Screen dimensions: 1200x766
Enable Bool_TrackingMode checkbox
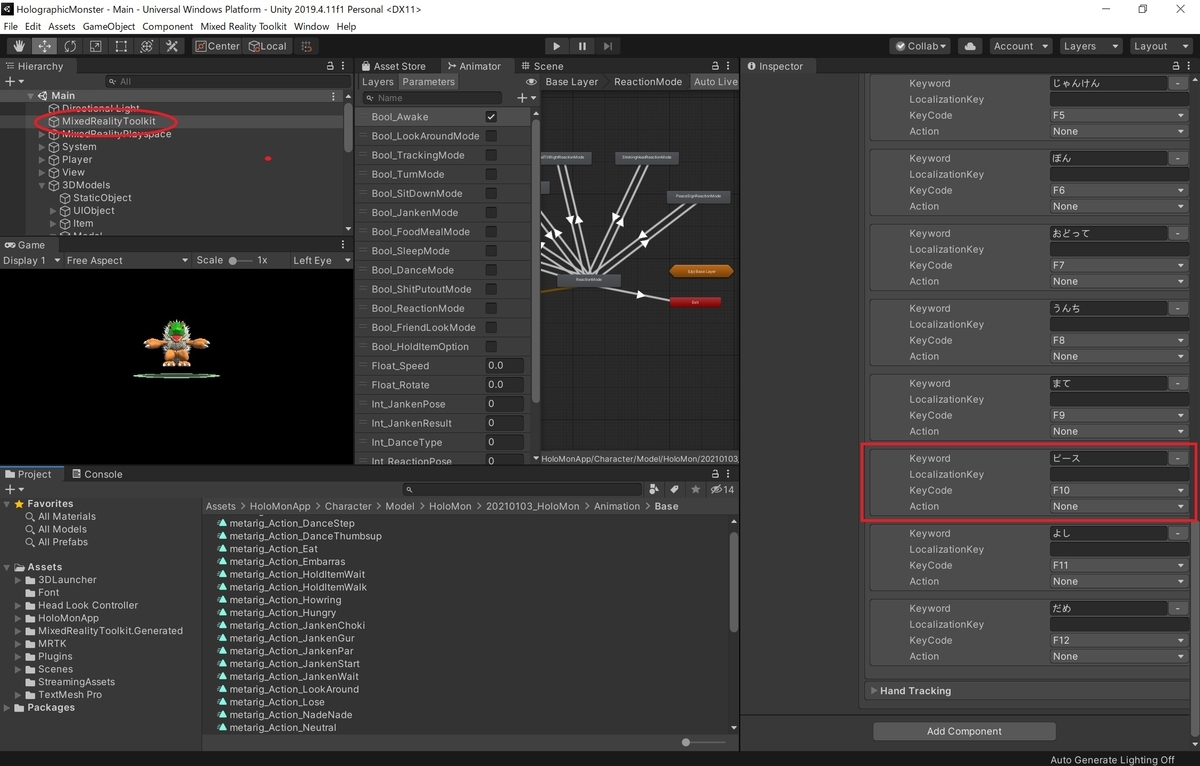pyautogui.click(x=491, y=155)
